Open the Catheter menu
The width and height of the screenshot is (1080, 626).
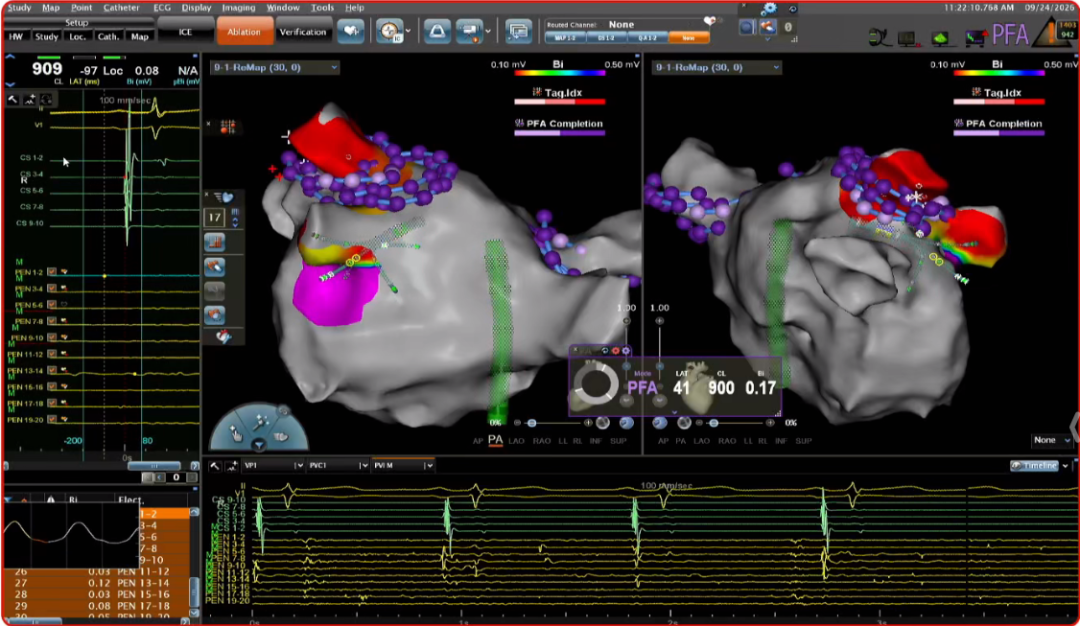pyautogui.click(x=121, y=7)
